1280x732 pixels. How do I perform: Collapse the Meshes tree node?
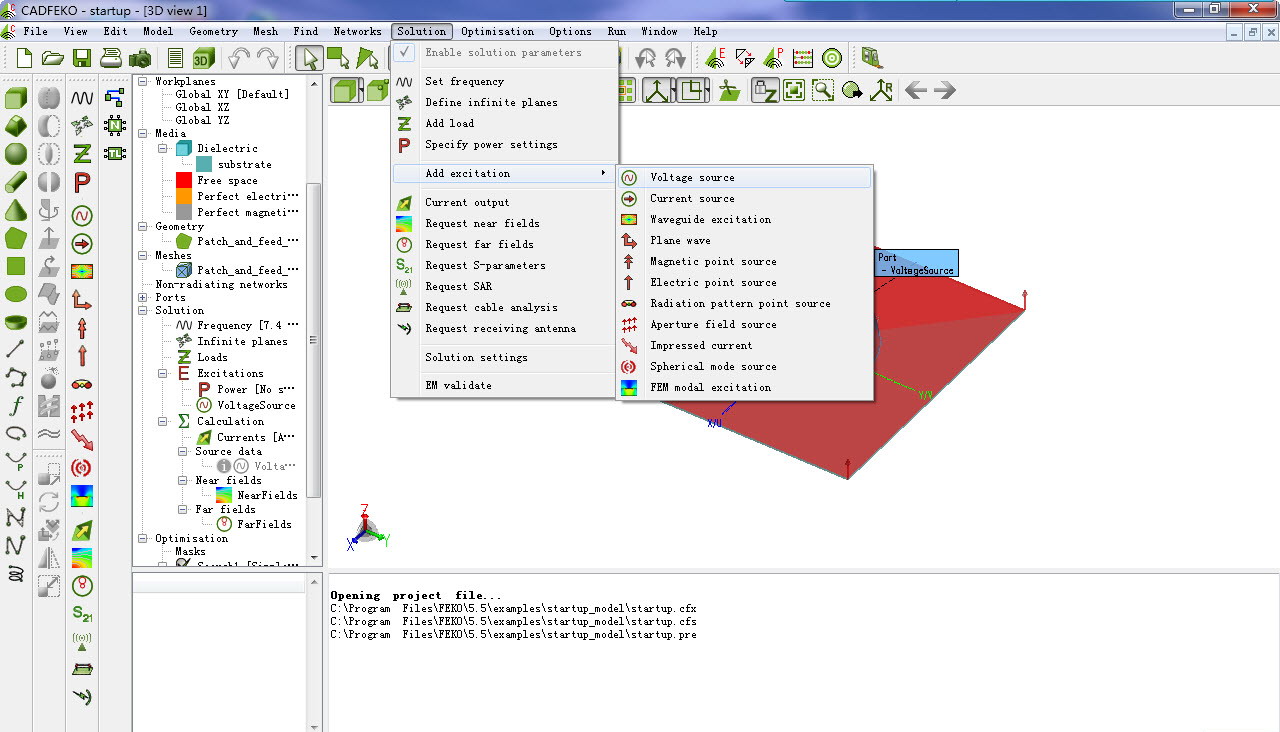coord(143,255)
